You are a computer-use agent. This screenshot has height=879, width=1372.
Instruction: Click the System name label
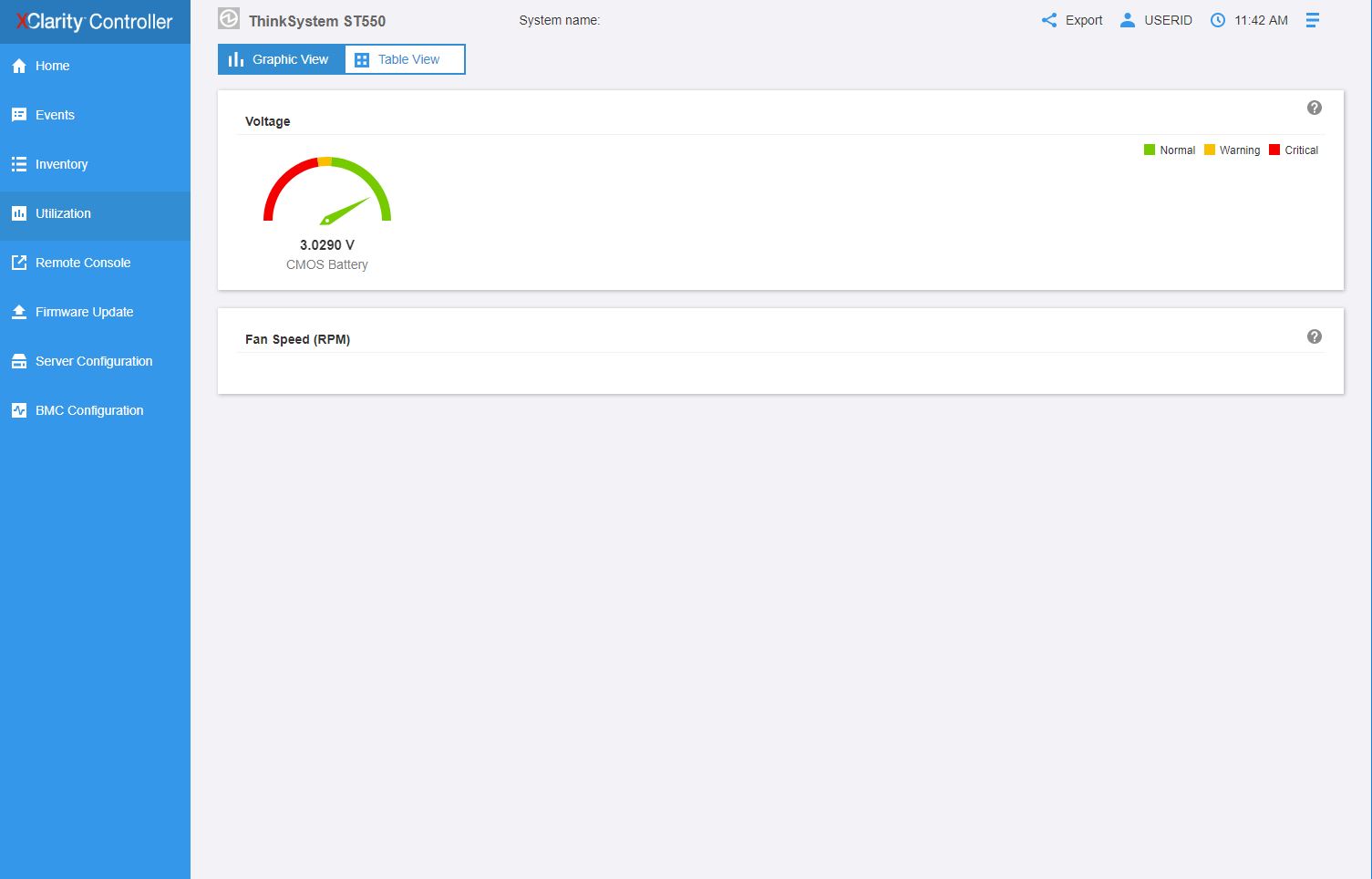click(559, 20)
